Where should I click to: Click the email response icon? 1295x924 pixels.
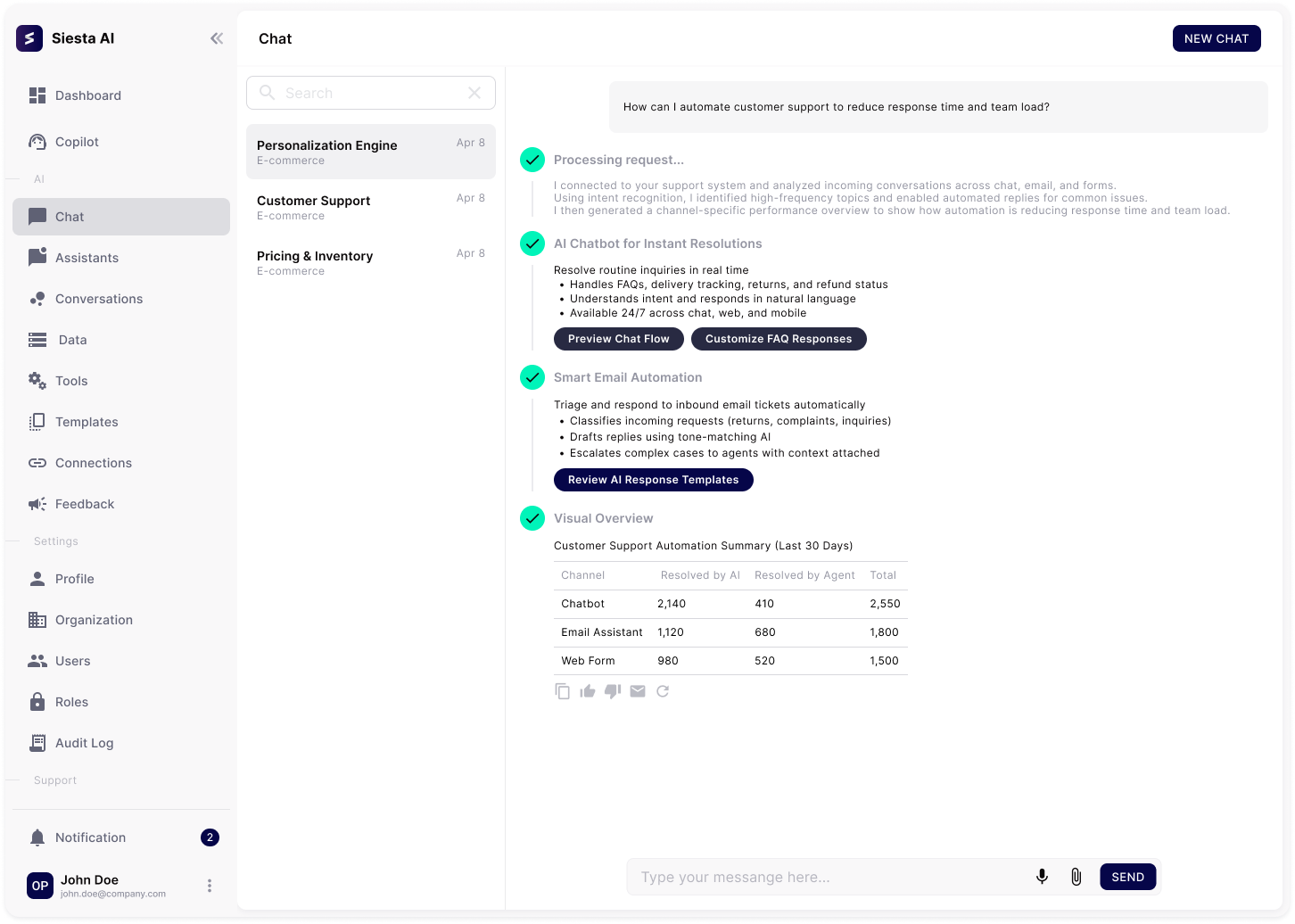click(x=638, y=691)
